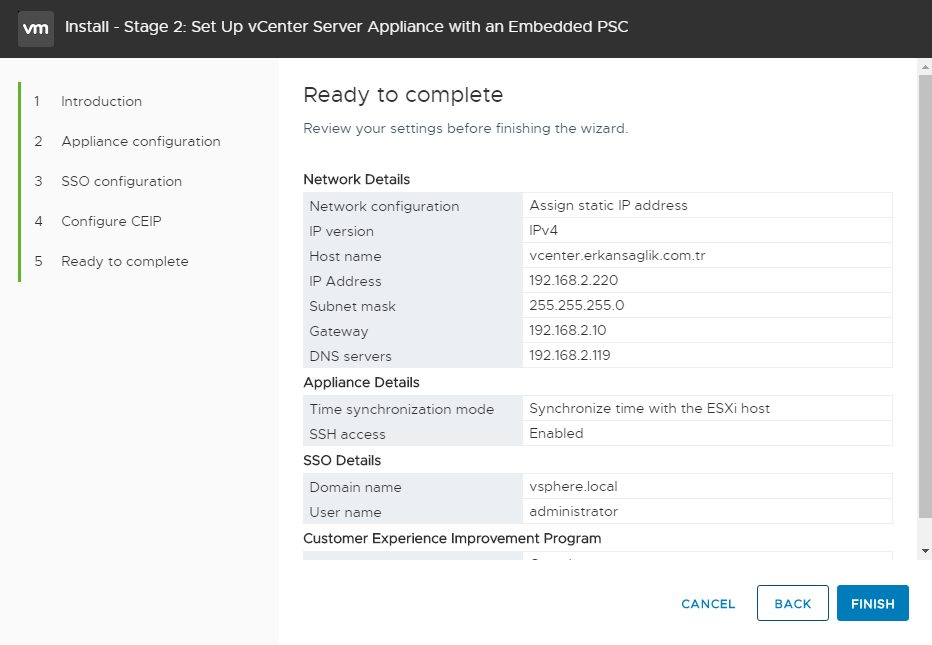Screen dimensions: 932x645
Task: Click Network configuration label cell
Action: pos(413,206)
